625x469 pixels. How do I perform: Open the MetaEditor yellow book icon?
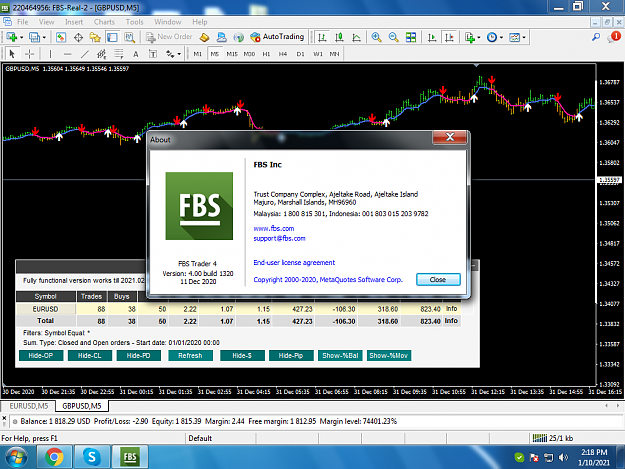point(204,37)
